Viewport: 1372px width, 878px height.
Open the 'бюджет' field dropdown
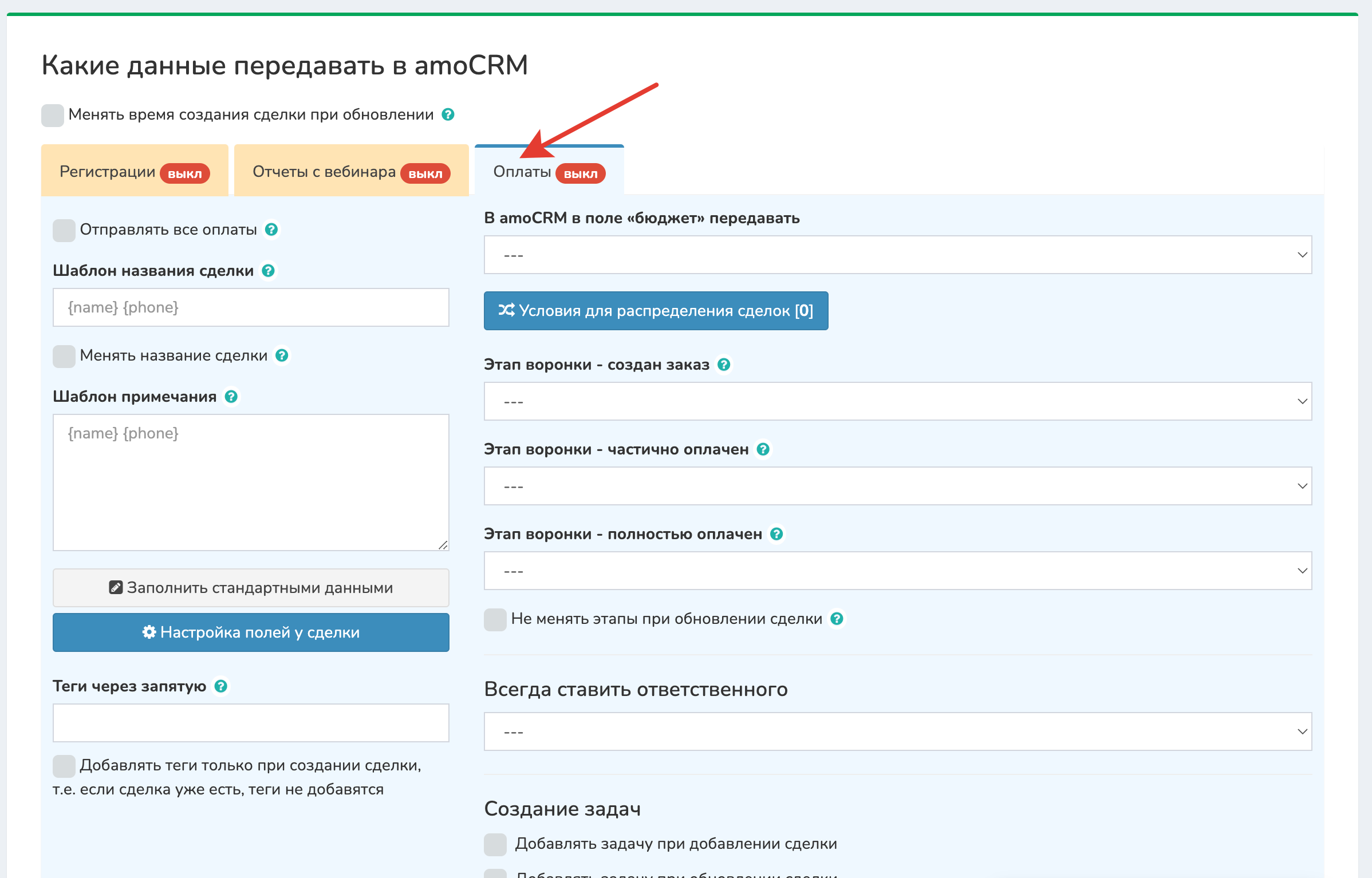[x=897, y=255]
